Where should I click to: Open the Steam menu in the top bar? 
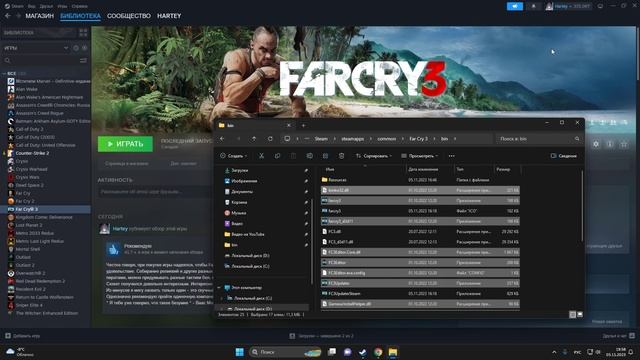coord(14,6)
